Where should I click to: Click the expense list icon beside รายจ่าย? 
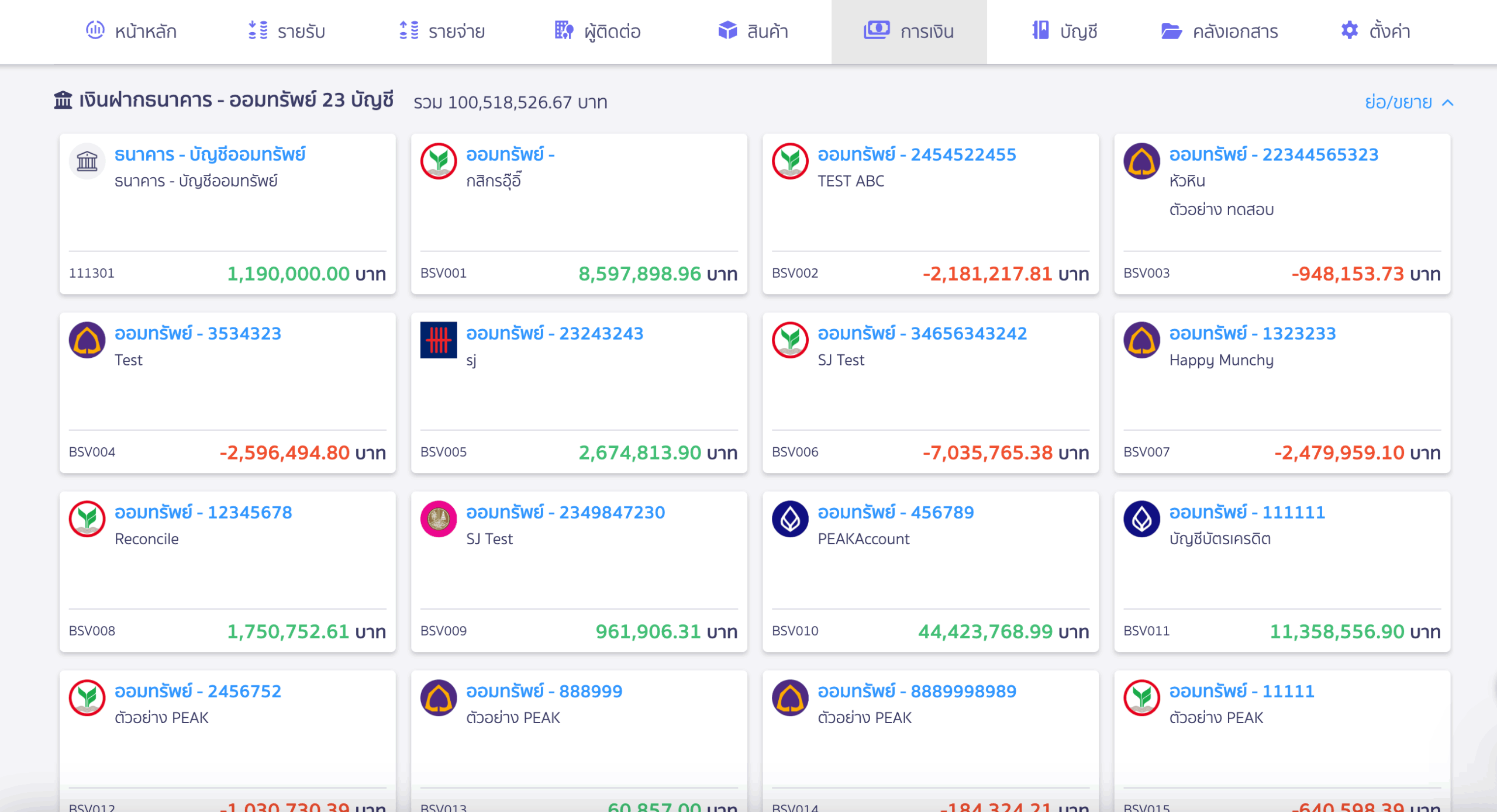[409, 30]
